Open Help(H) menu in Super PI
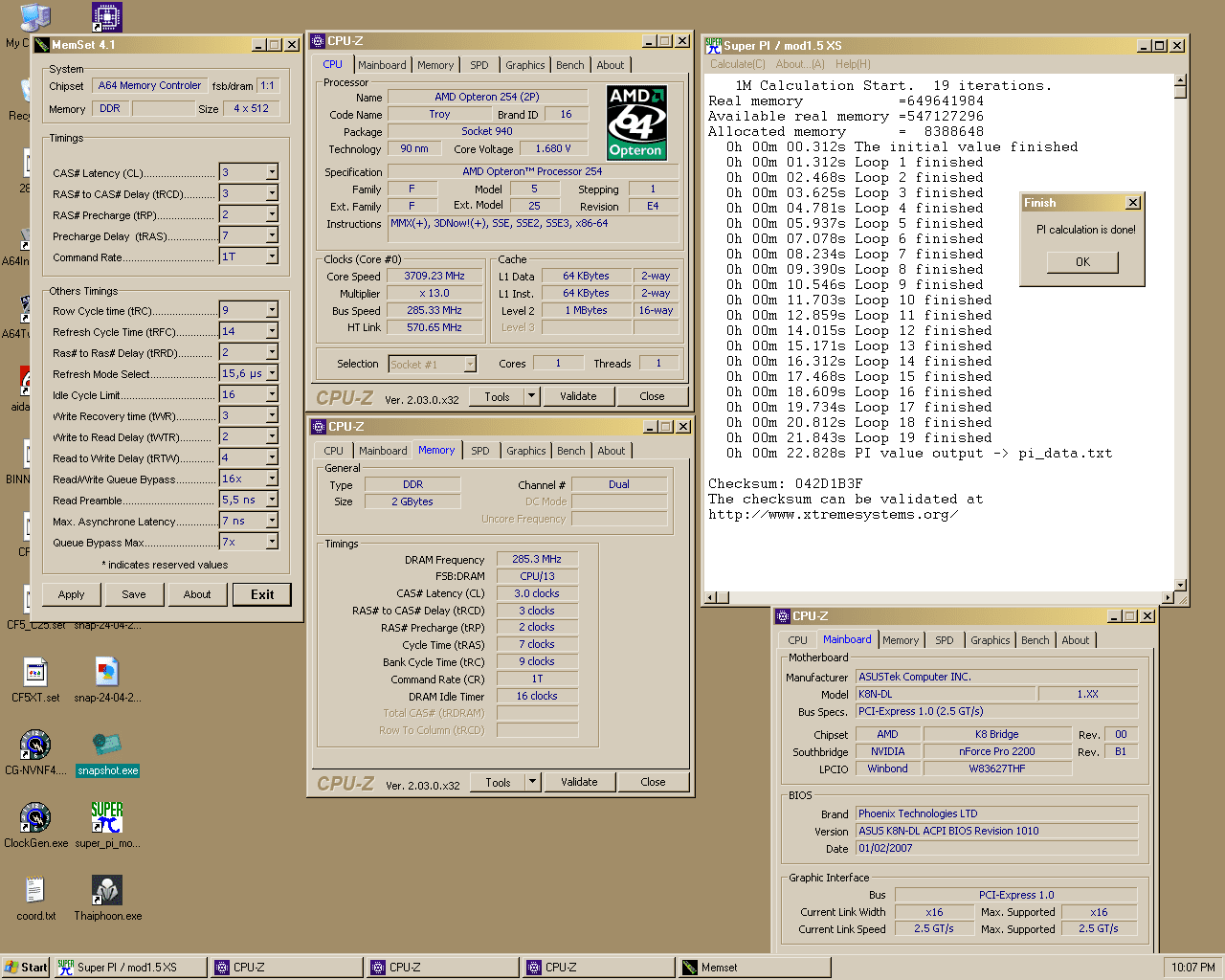 (853, 64)
